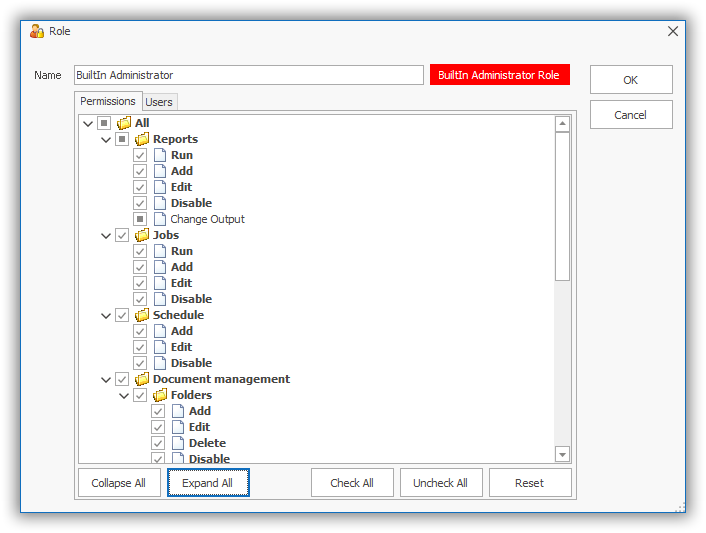This screenshot has height=533, width=706.
Task: Click the scrollbar down arrow in permissions tree
Action: [562, 454]
